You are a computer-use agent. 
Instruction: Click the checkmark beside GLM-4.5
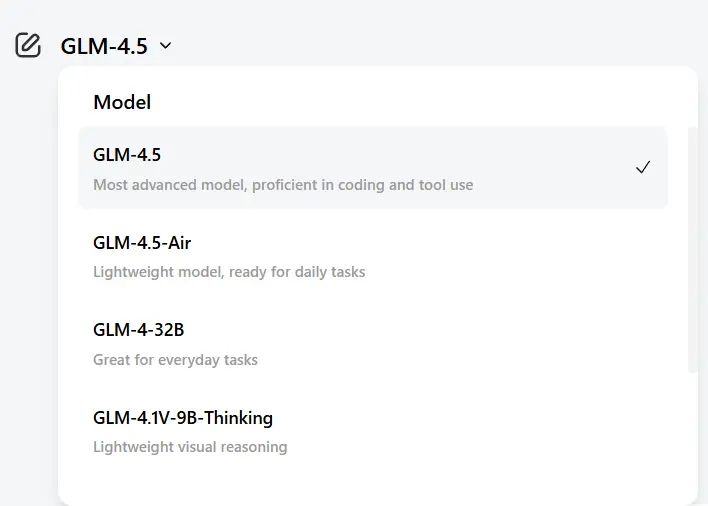643,167
